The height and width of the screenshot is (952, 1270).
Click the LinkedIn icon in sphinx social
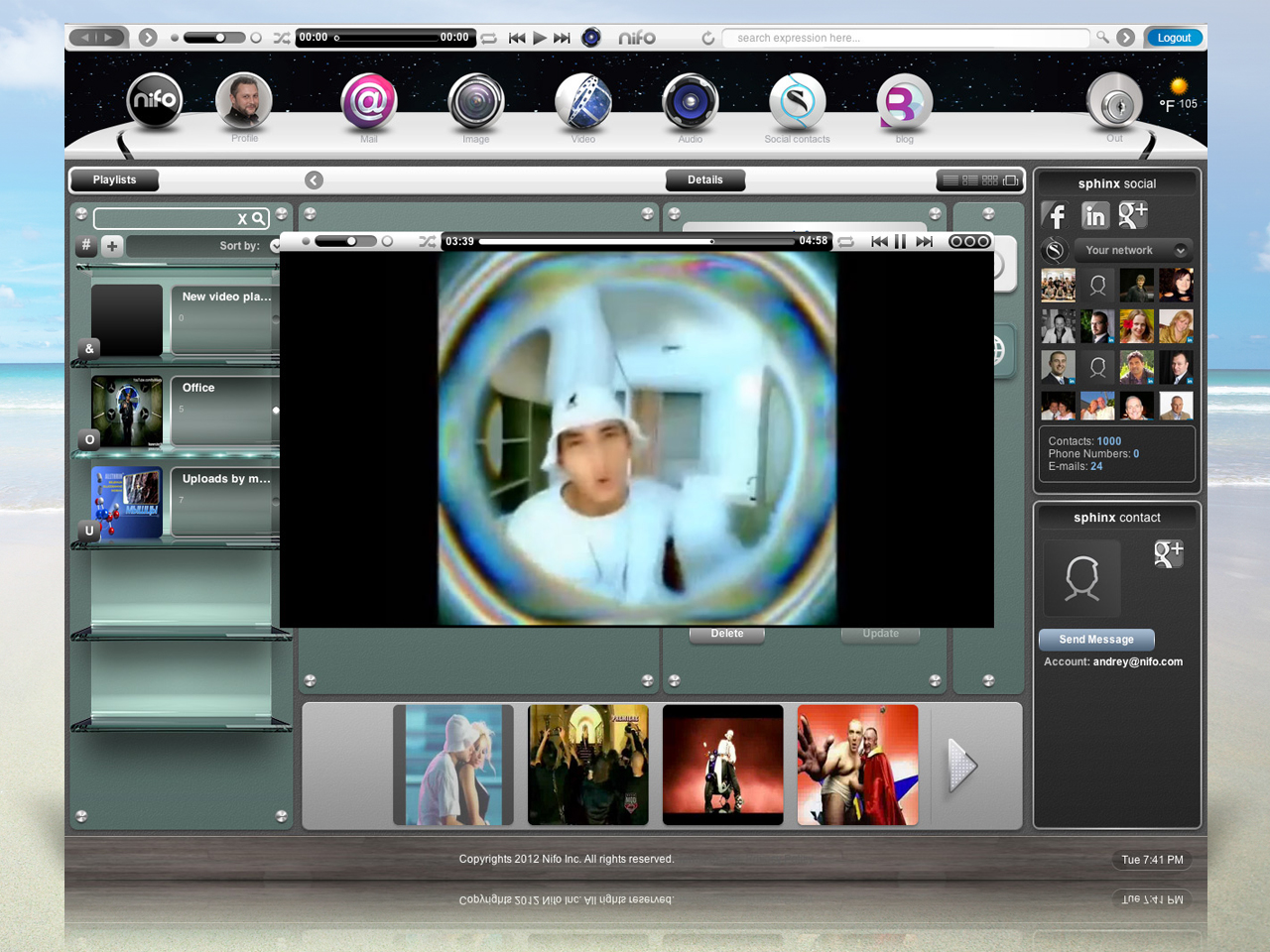tap(1094, 215)
